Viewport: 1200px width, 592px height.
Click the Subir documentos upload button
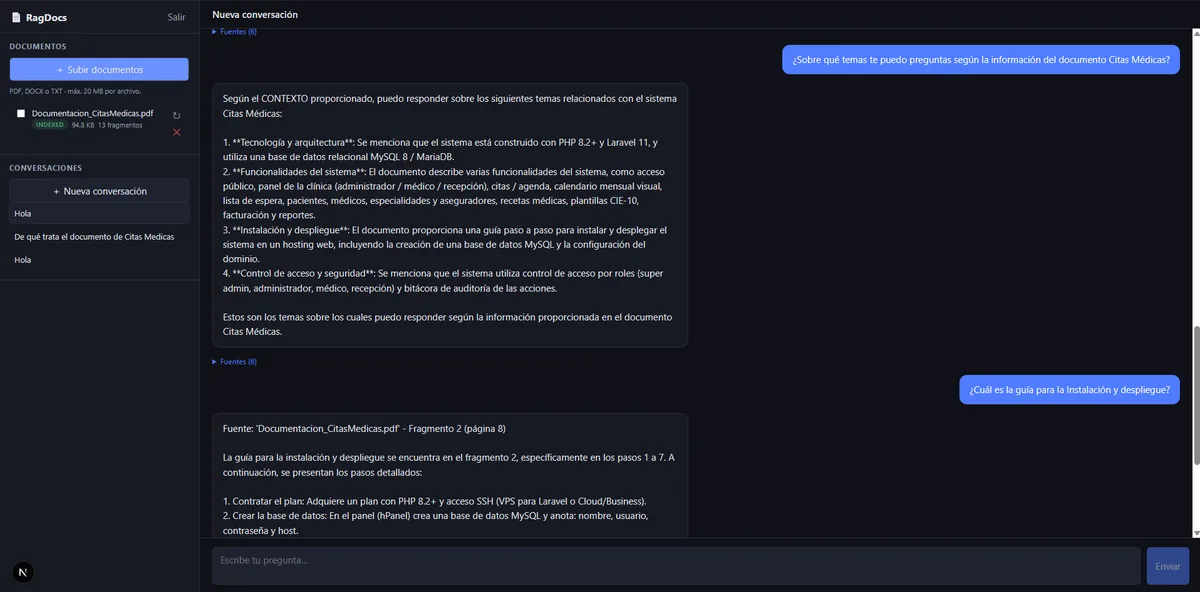(99, 70)
